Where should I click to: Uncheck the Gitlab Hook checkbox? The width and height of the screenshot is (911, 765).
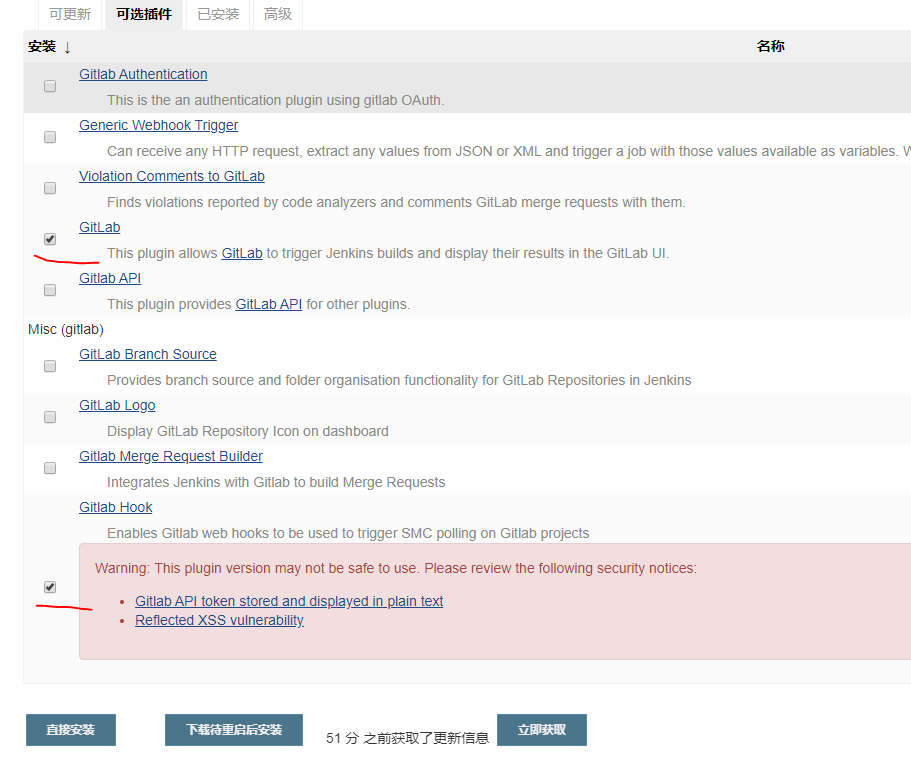(x=50, y=587)
